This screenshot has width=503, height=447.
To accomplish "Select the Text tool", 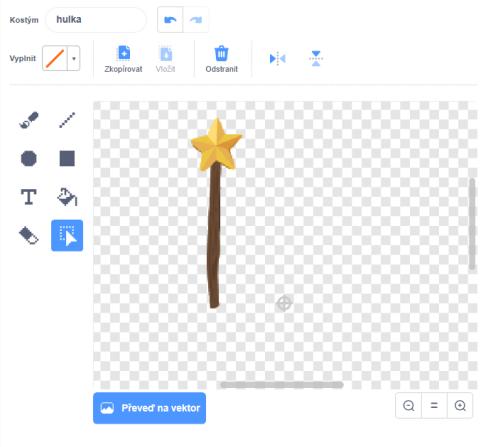I will tap(29, 197).
